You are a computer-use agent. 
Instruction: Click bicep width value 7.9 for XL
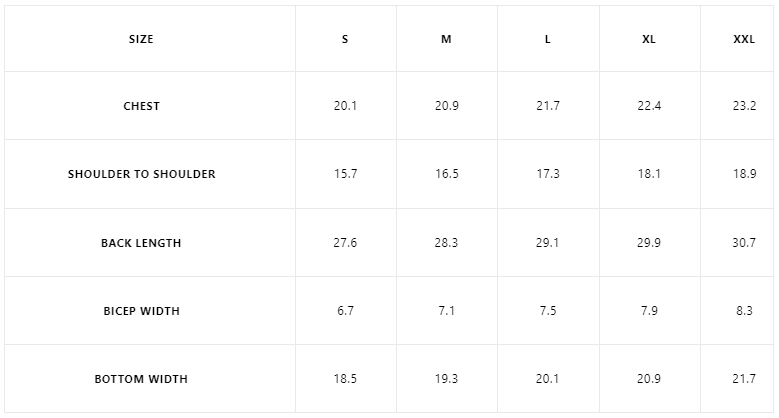pyautogui.click(x=649, y=311)
